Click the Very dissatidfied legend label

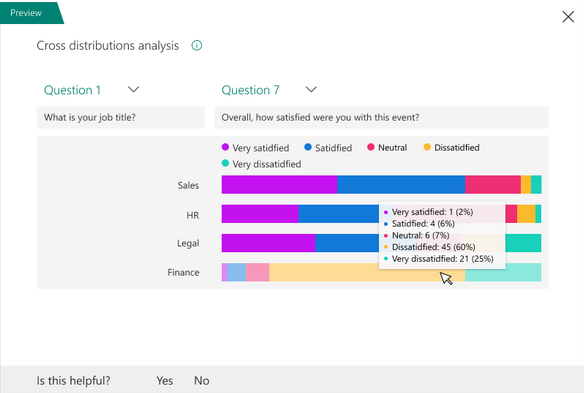[267, 164]
